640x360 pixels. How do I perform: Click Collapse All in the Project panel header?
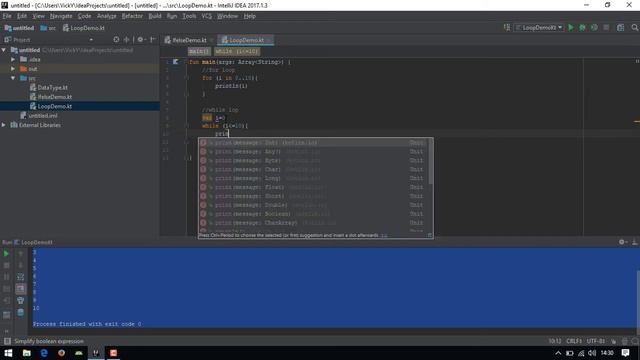coord(126,40)
